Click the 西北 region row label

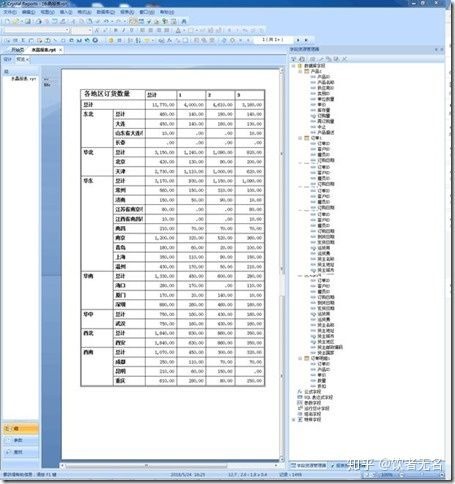88,333
